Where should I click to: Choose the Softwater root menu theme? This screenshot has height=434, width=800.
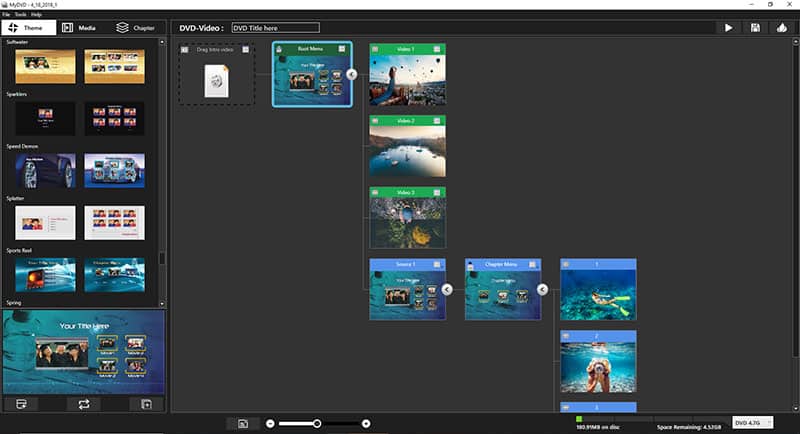[45, 66]
